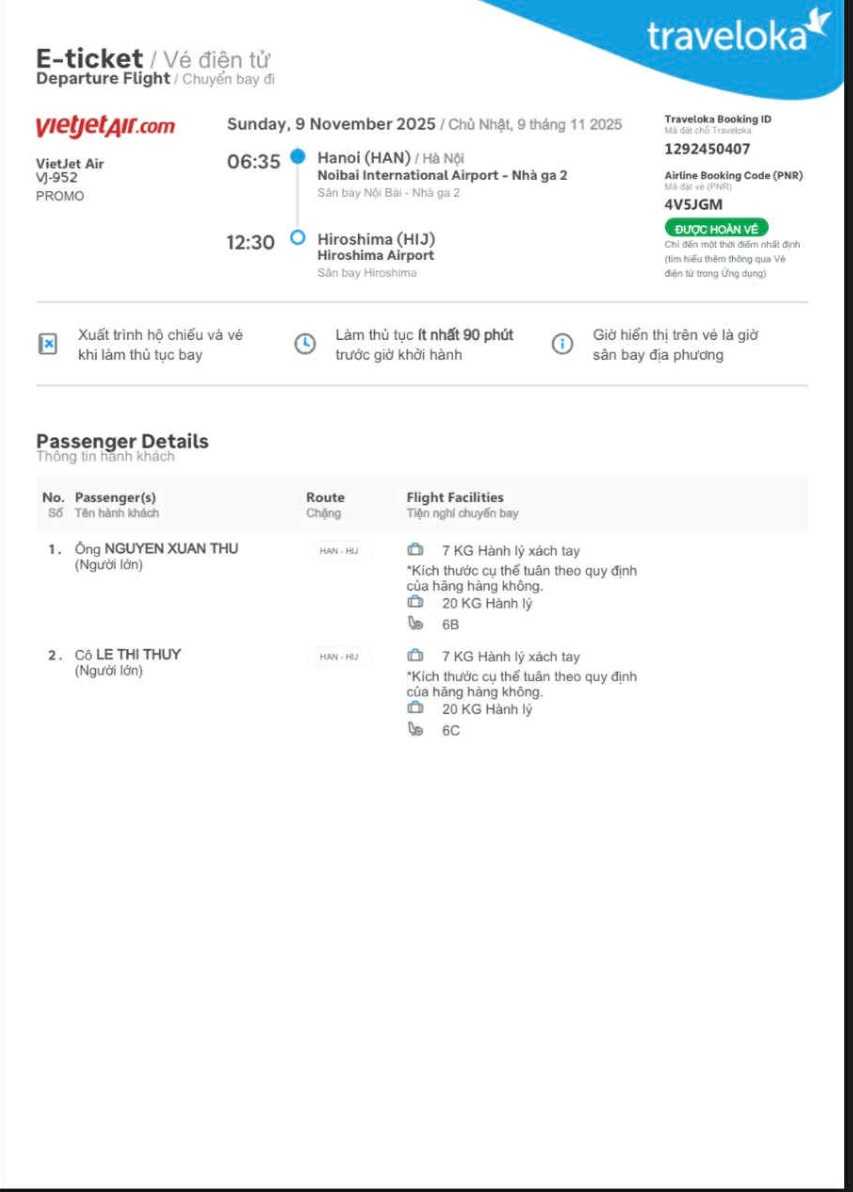
Task: Click HAN - HIJ route badge for Nguyen Xuan Thu
Action: (x=338, y=551)
